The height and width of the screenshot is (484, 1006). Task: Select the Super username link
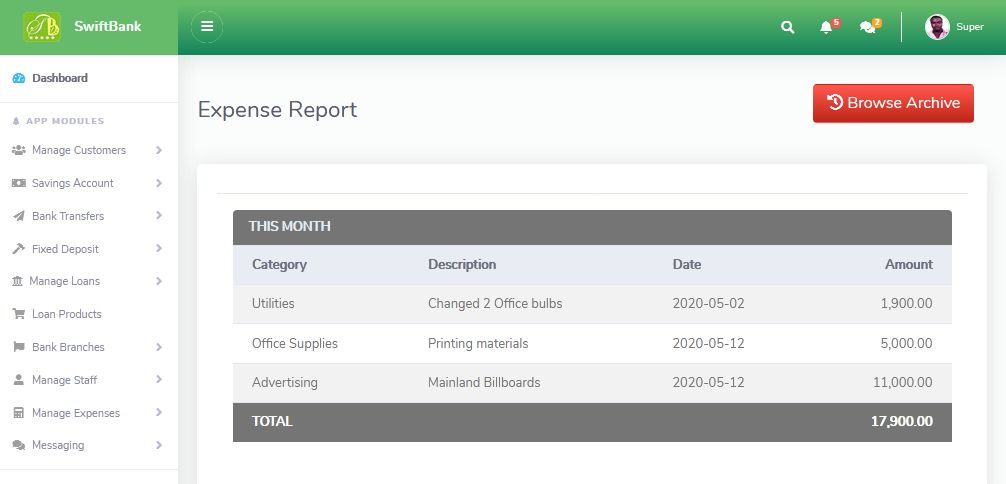point(970,27)
